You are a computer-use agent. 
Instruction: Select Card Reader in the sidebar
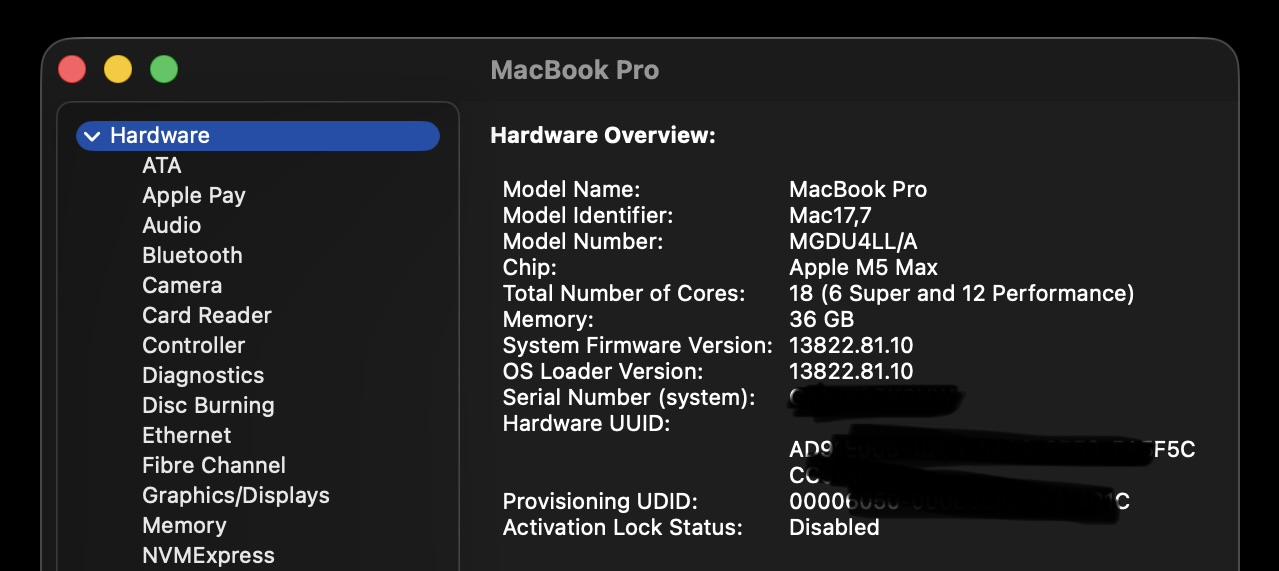pos(207,315)
